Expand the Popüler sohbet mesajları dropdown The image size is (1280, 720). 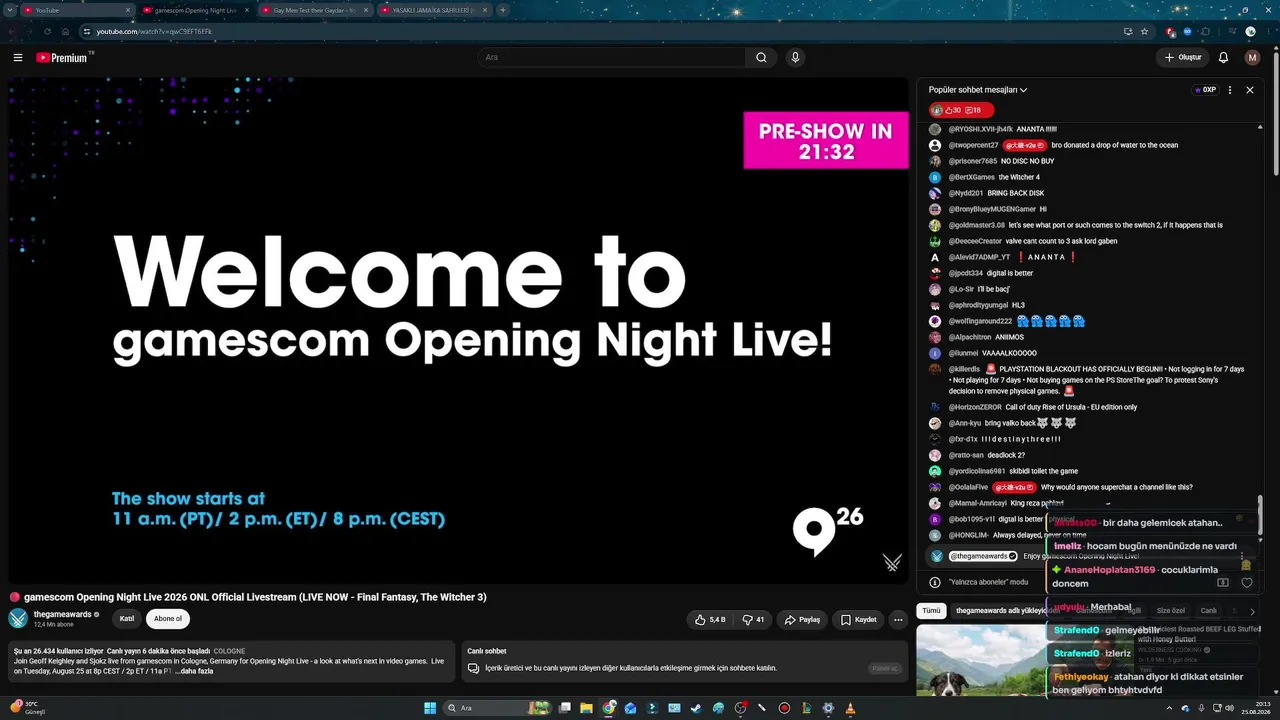click(x=978, y=90)
